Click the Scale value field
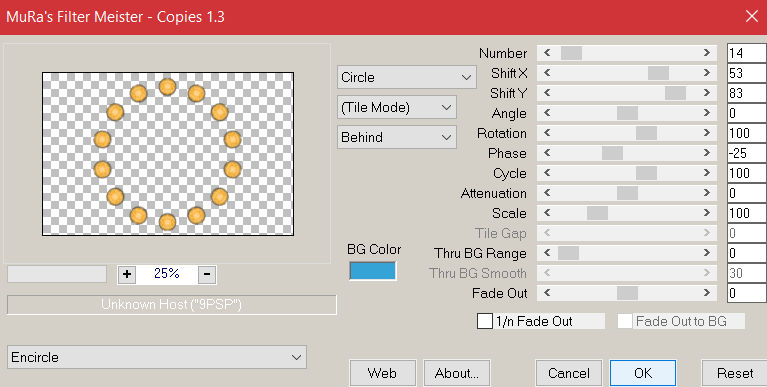 coord(747,213)
